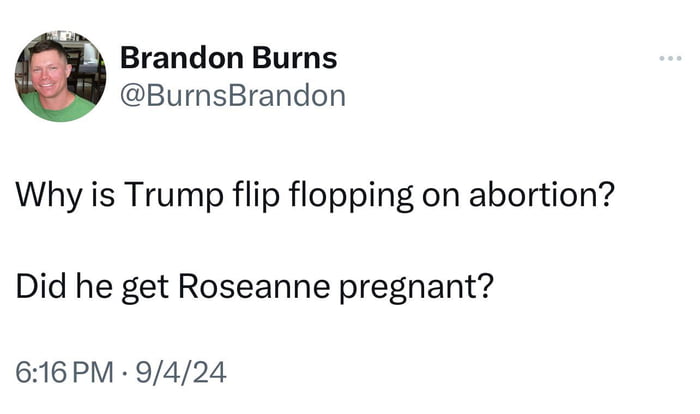Click the 6:16 PM timestamp
This screenshot has height=414, width=700.
tap(66, 375)
